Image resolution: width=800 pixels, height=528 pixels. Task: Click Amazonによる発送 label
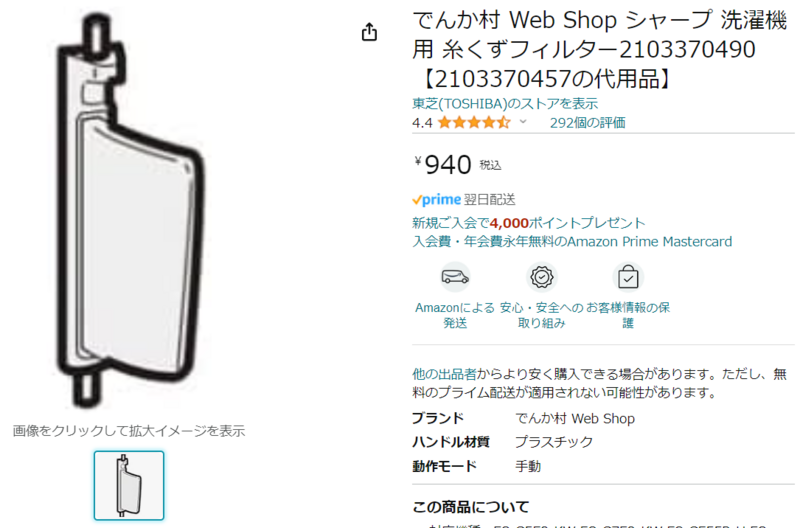coord(455,315)
